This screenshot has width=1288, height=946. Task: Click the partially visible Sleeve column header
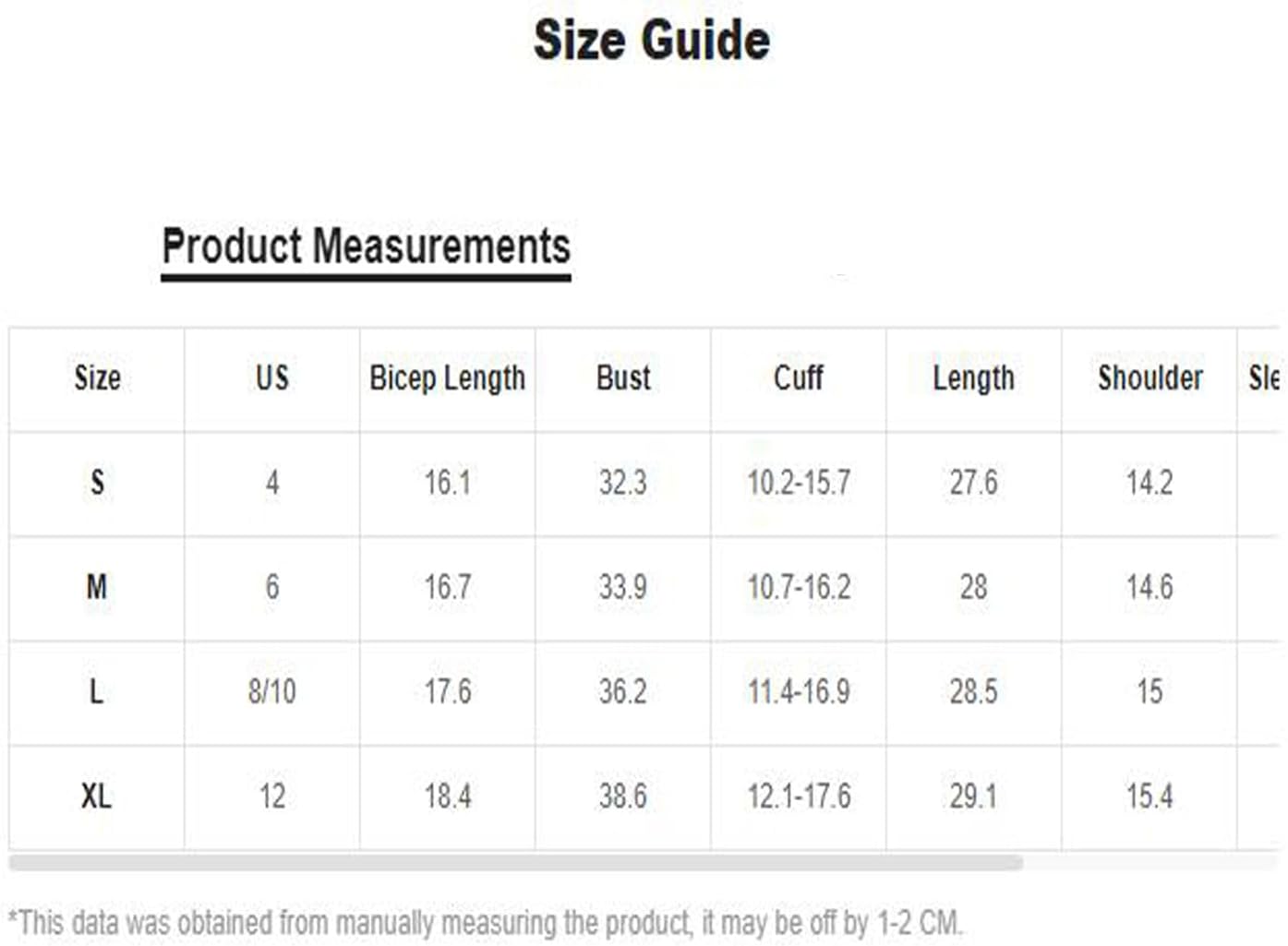click(1263, 378)
